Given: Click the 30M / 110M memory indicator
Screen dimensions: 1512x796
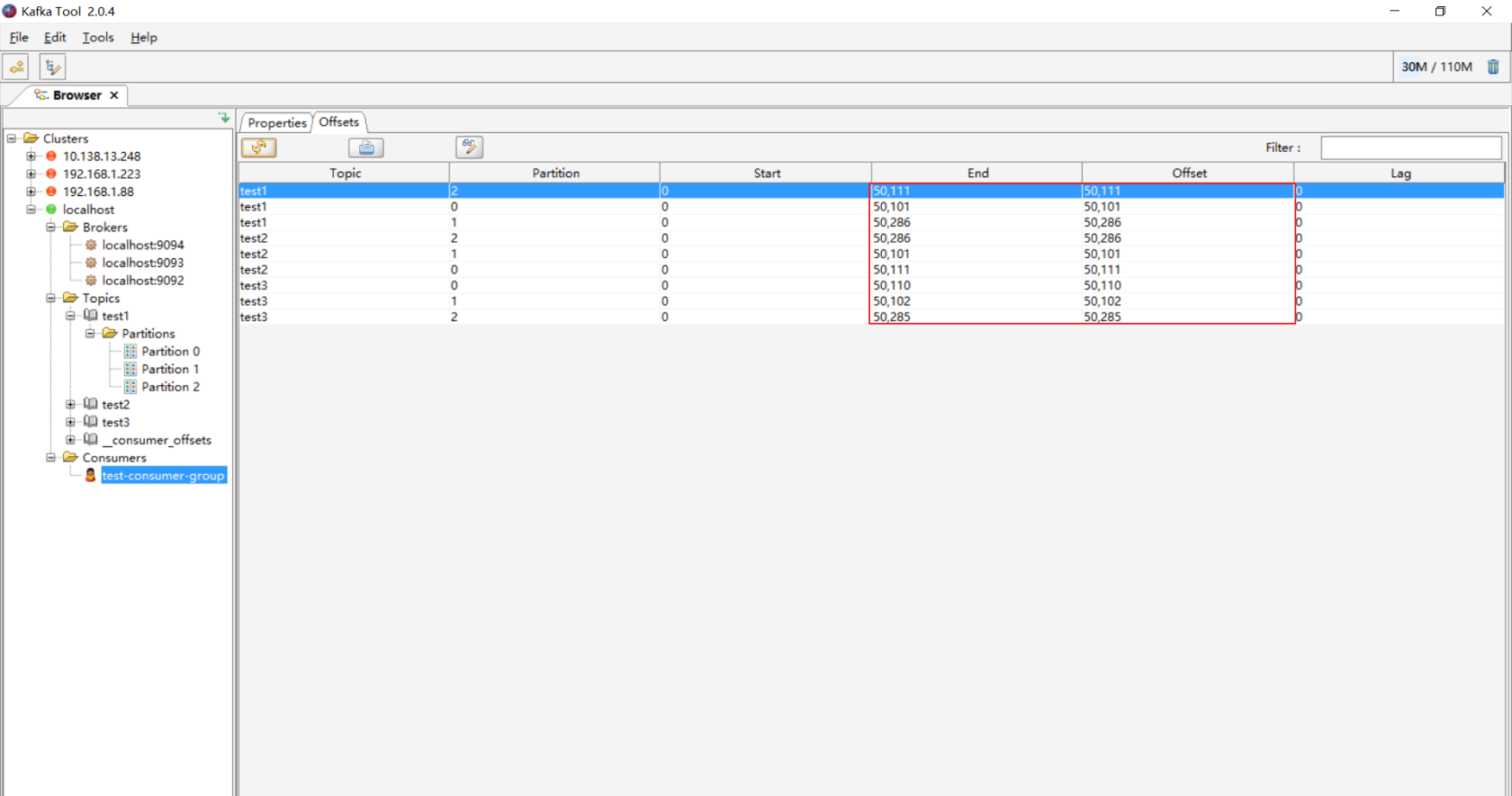Looking at the screenshot, I should click(1436, 67).
